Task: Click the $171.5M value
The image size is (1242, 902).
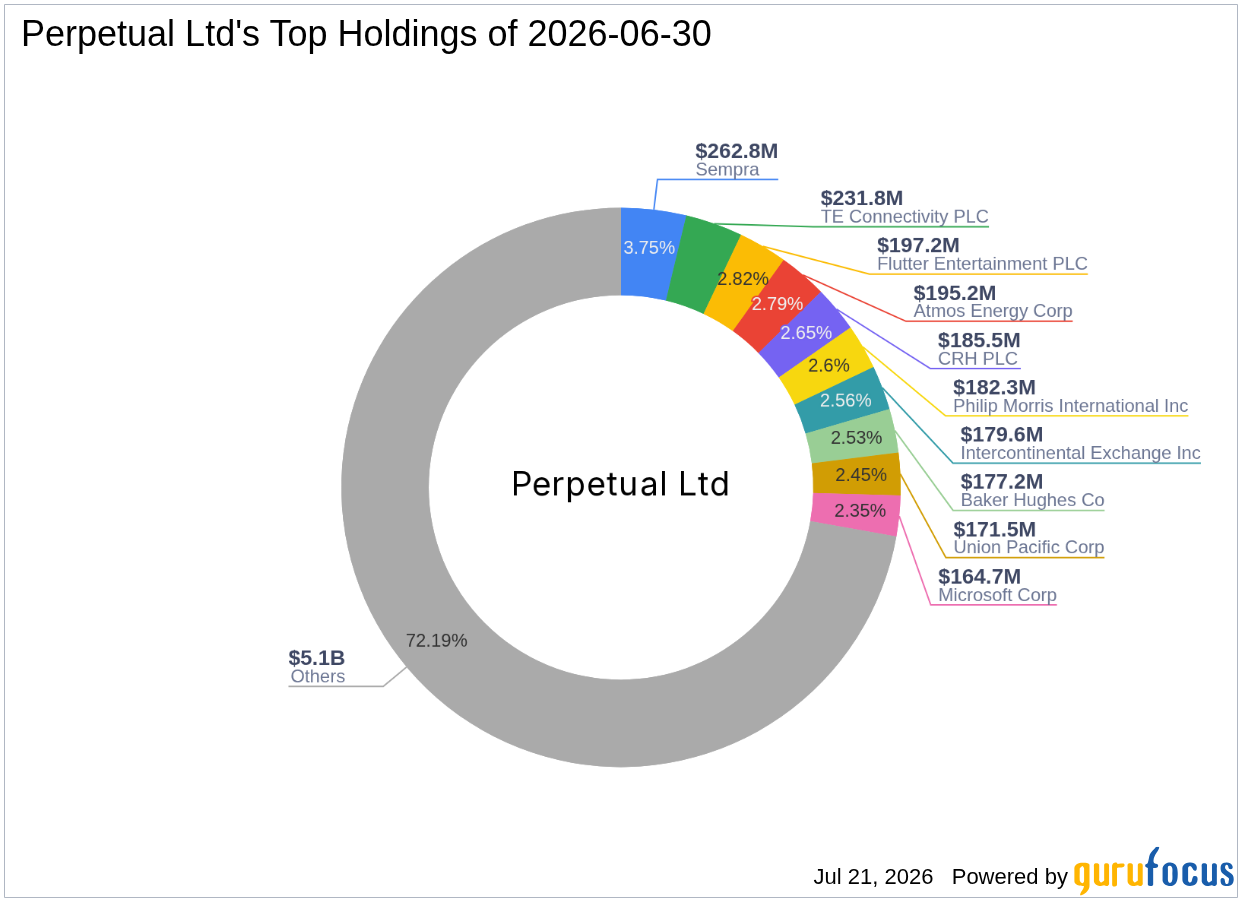Action: point(994,529)
